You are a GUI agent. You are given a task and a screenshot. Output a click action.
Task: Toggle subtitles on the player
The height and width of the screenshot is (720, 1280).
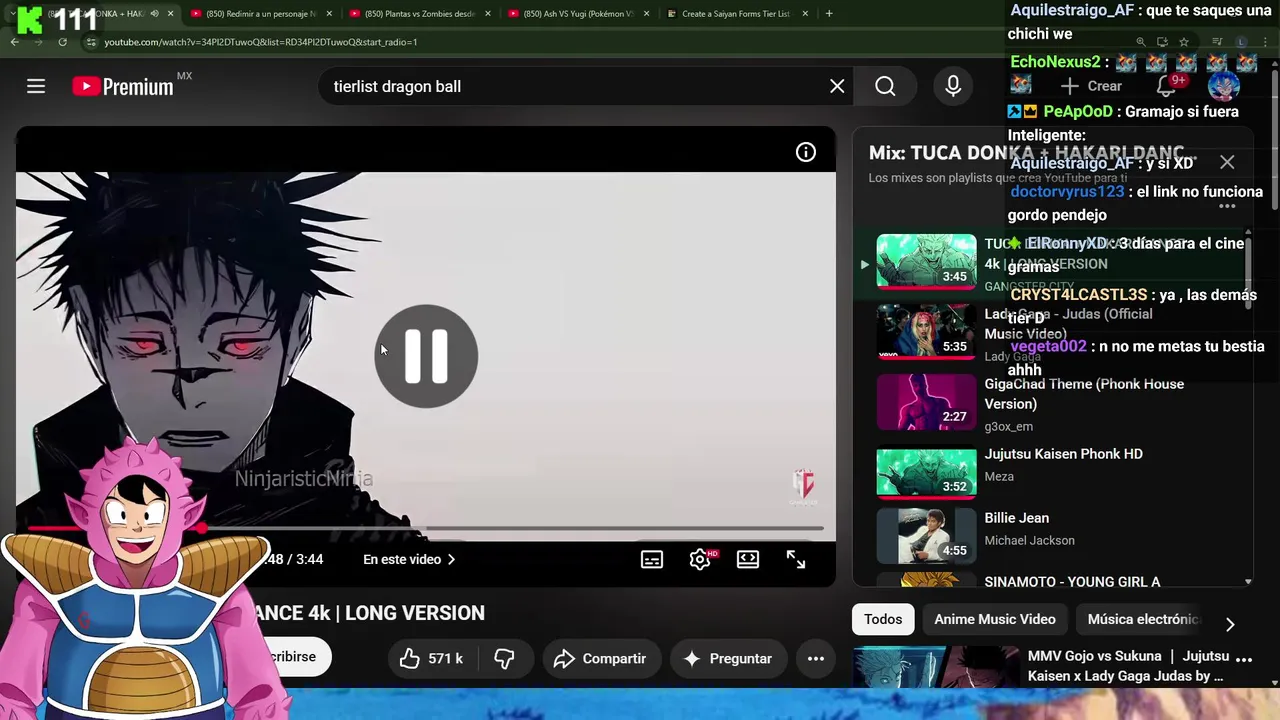coord(652,560)
